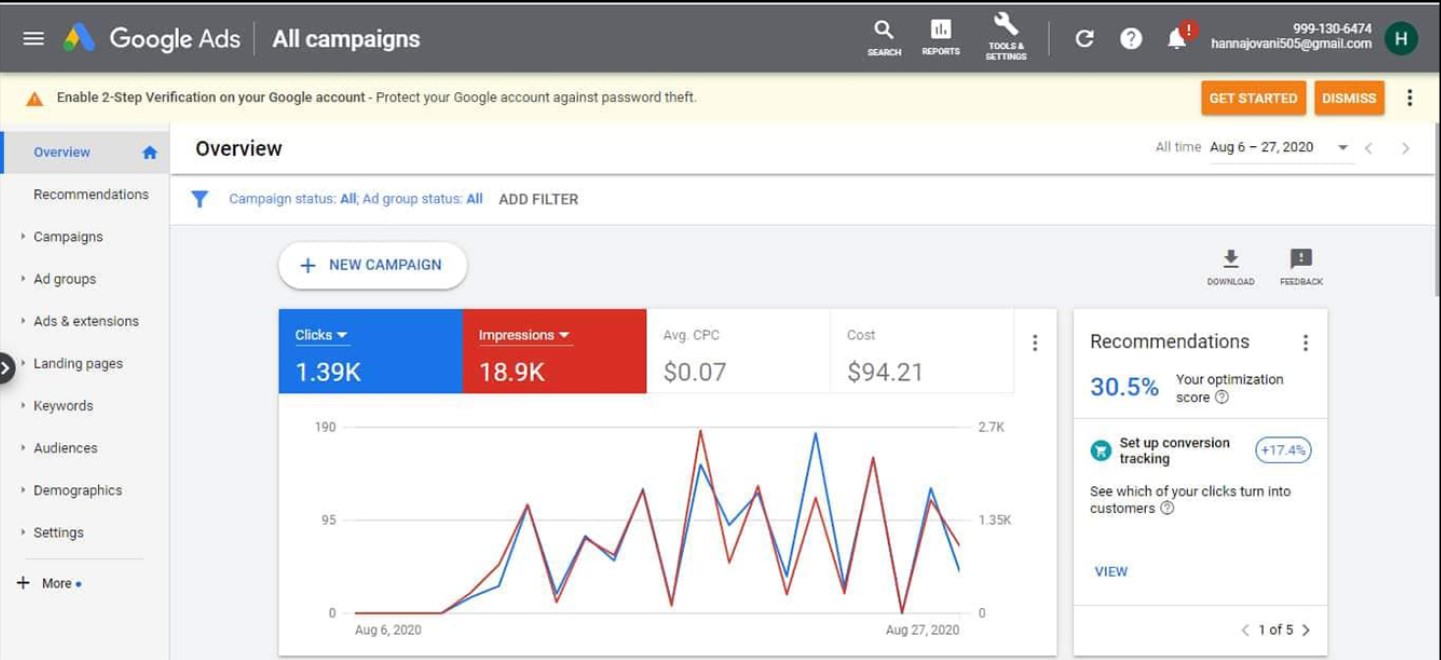Dismiss the 2-Step Verification banner
This screenshot has width=1441, height=660.
click(1348, 98)
